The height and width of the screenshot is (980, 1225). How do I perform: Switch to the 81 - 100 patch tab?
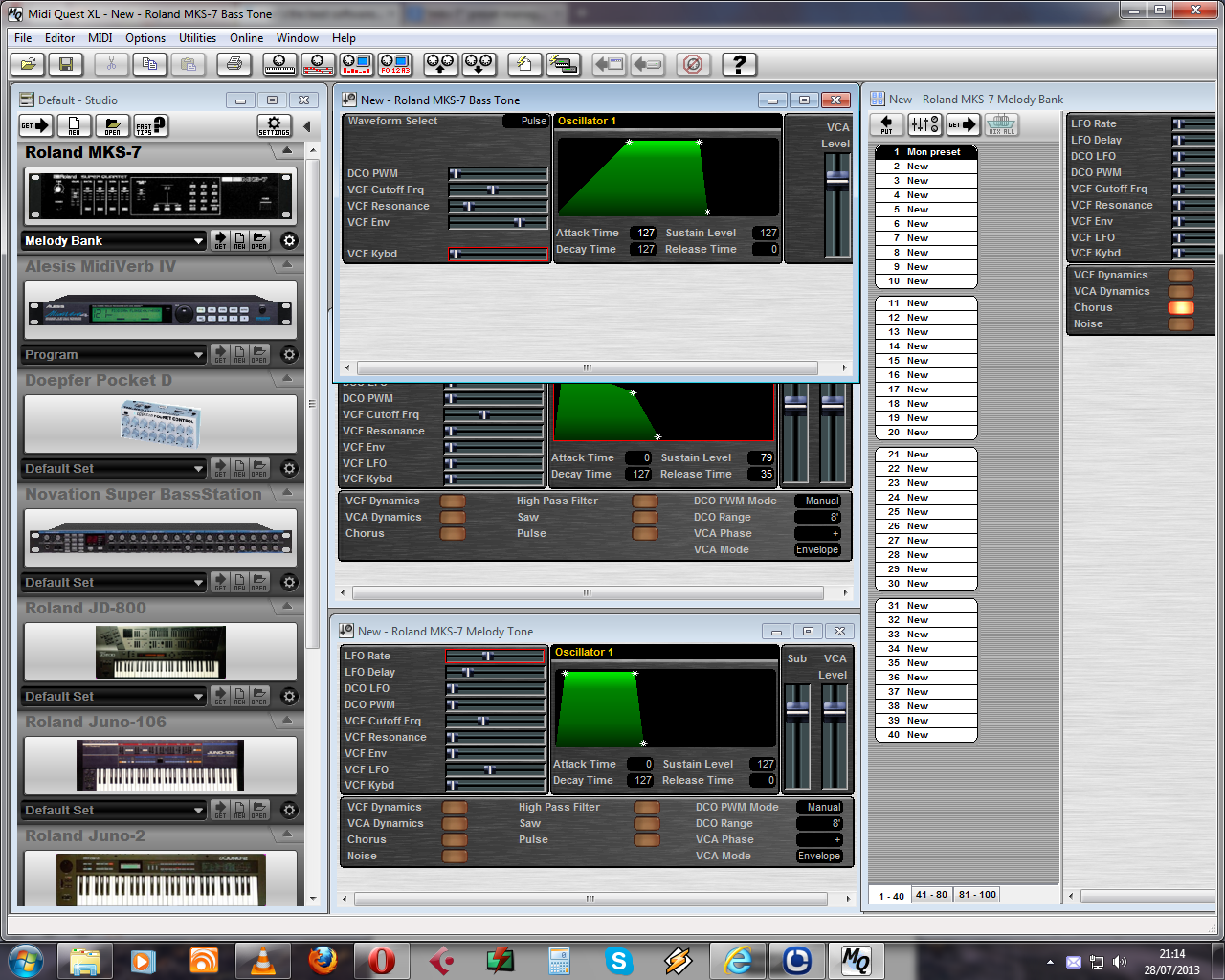pos(977,895)
